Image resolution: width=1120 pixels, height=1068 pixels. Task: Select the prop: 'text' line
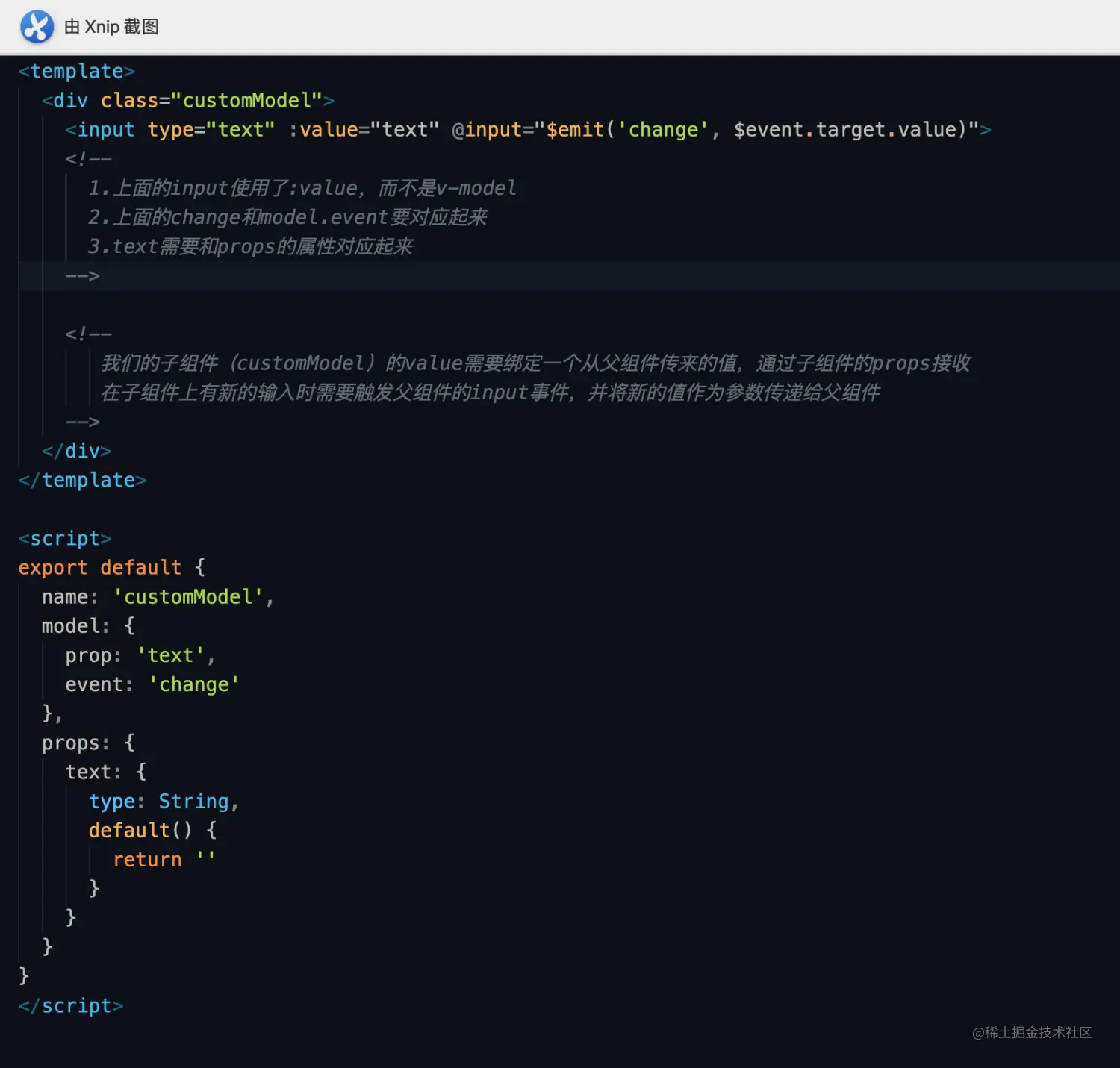pos(140,655)
